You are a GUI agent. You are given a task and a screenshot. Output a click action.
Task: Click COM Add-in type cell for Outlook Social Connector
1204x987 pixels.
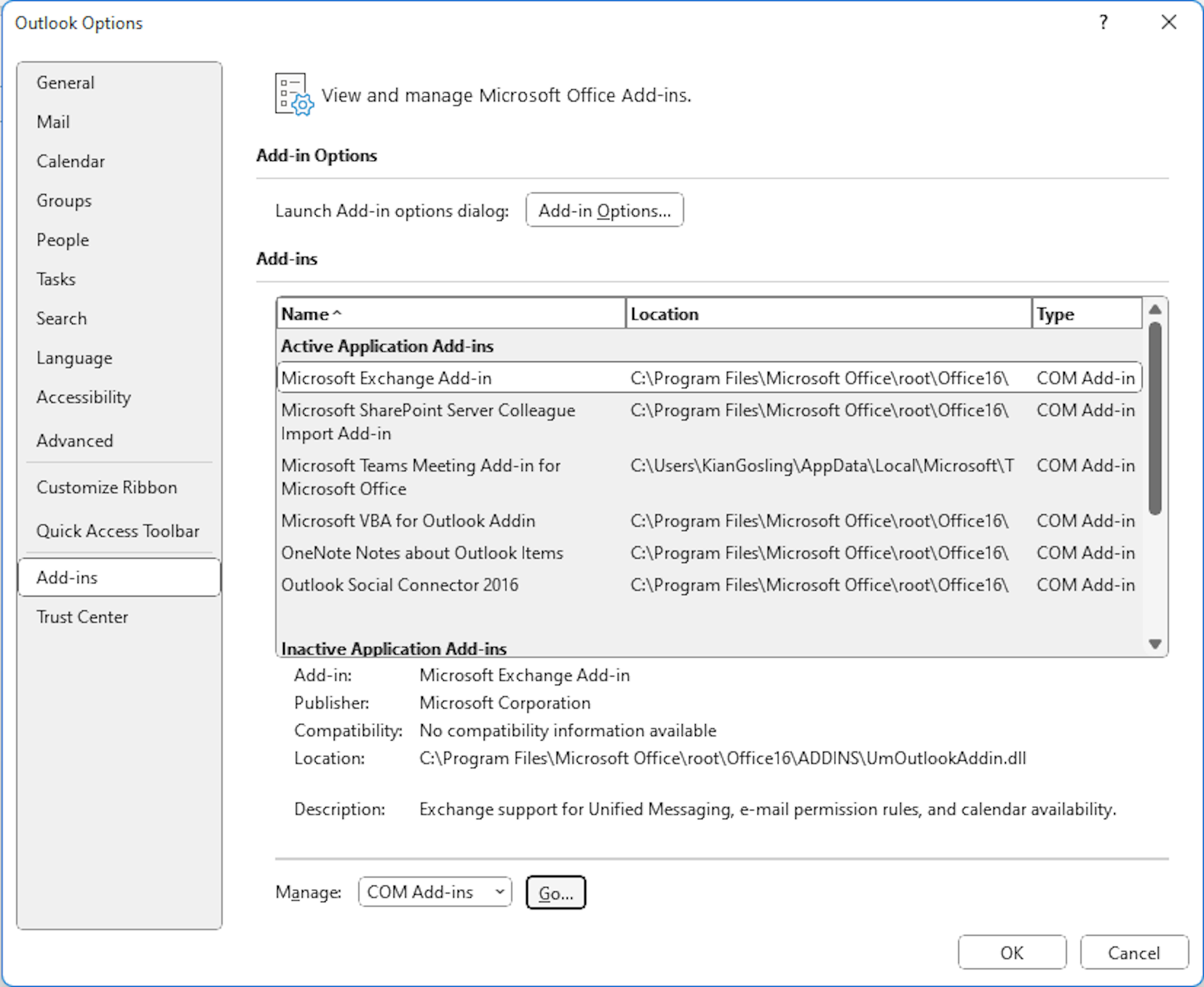pyautogui.click(x=1085, y=584)
